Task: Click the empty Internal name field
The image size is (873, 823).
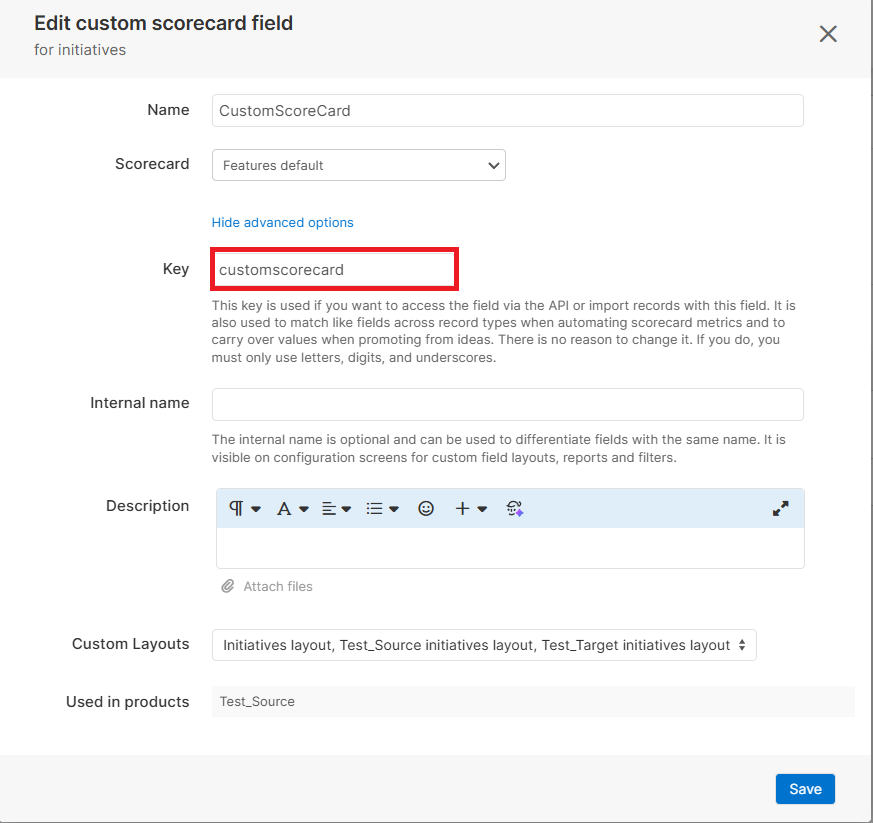Action: [507, 405]
